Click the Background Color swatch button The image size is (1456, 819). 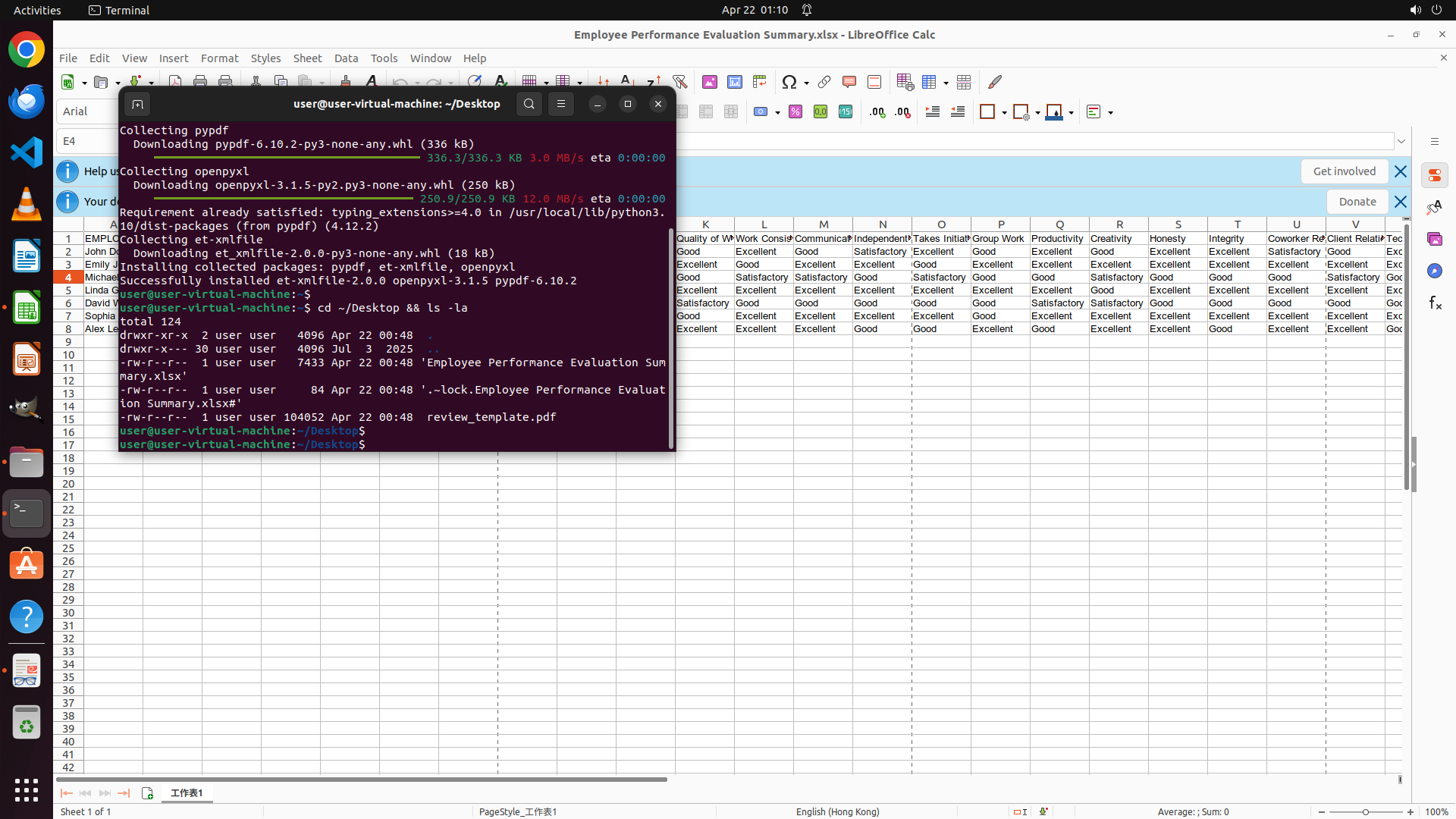tap(1053, 112)
